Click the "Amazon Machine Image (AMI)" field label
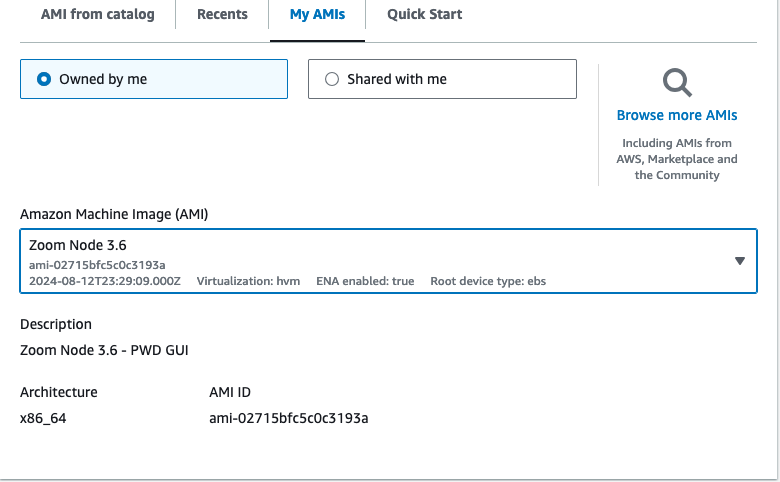 point(114,215)
